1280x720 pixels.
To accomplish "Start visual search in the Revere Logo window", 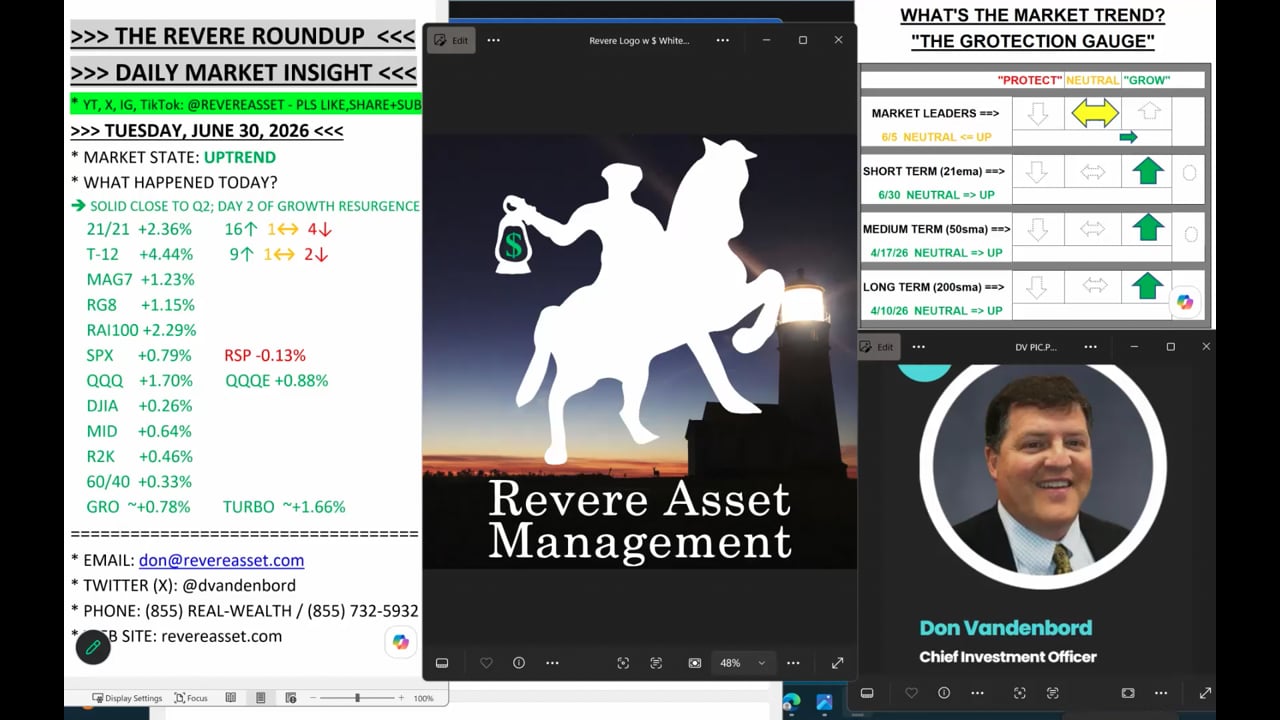I will 623,663.
